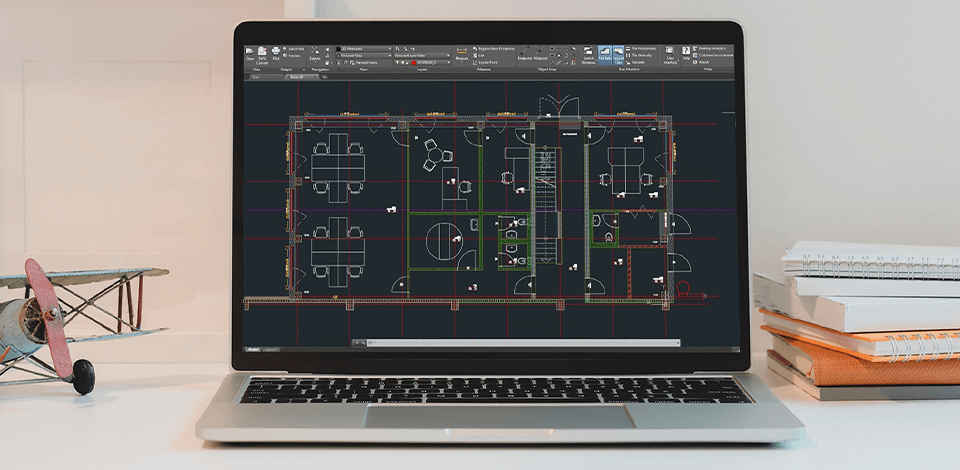Click the Named Views button
This screenshot has height=470, width=960.
(x=363, y=62)
